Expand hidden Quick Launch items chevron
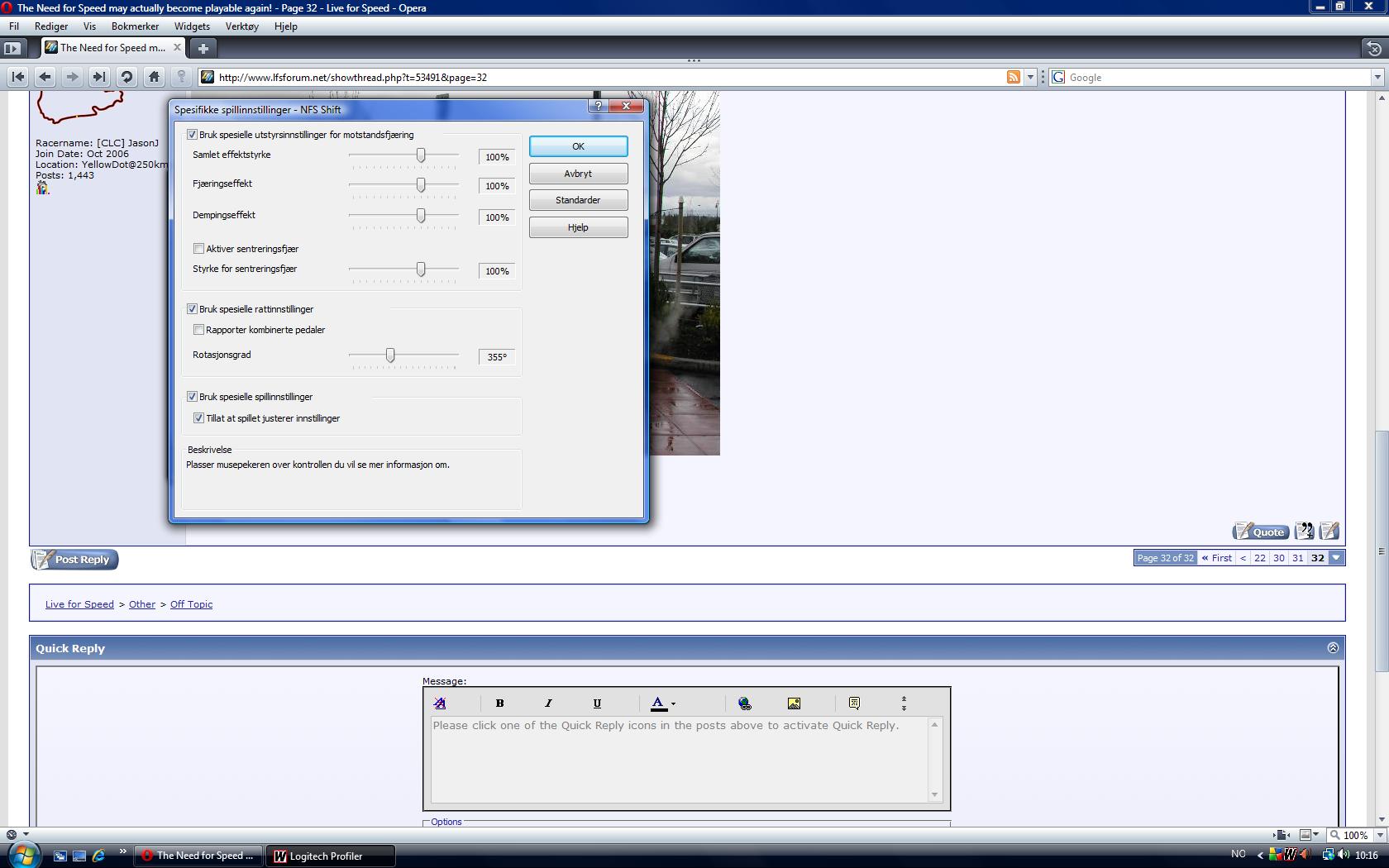This screenshot has width=1389, height=868. point(123,852)
